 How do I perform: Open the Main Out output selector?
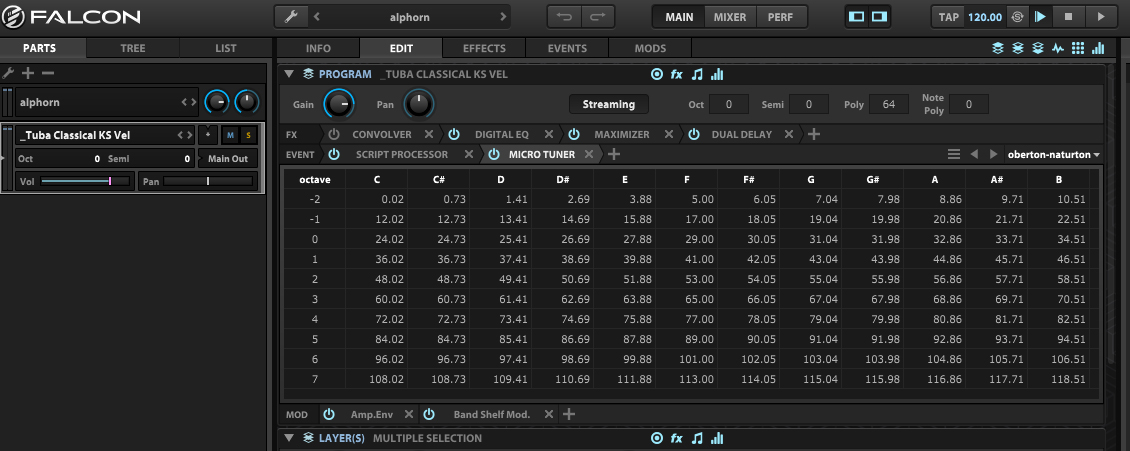(228, 158)
